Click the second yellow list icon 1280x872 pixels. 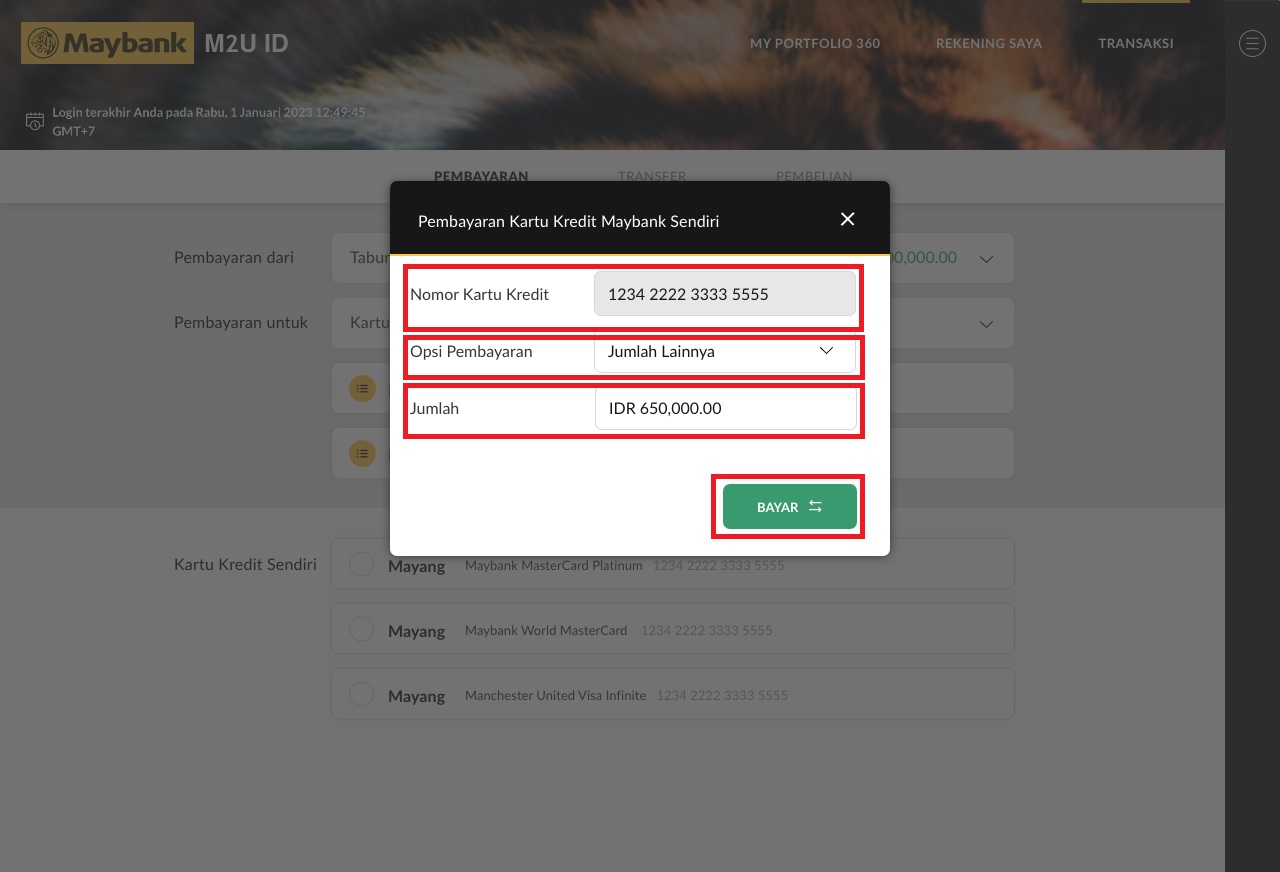click(x=362, y=453)
